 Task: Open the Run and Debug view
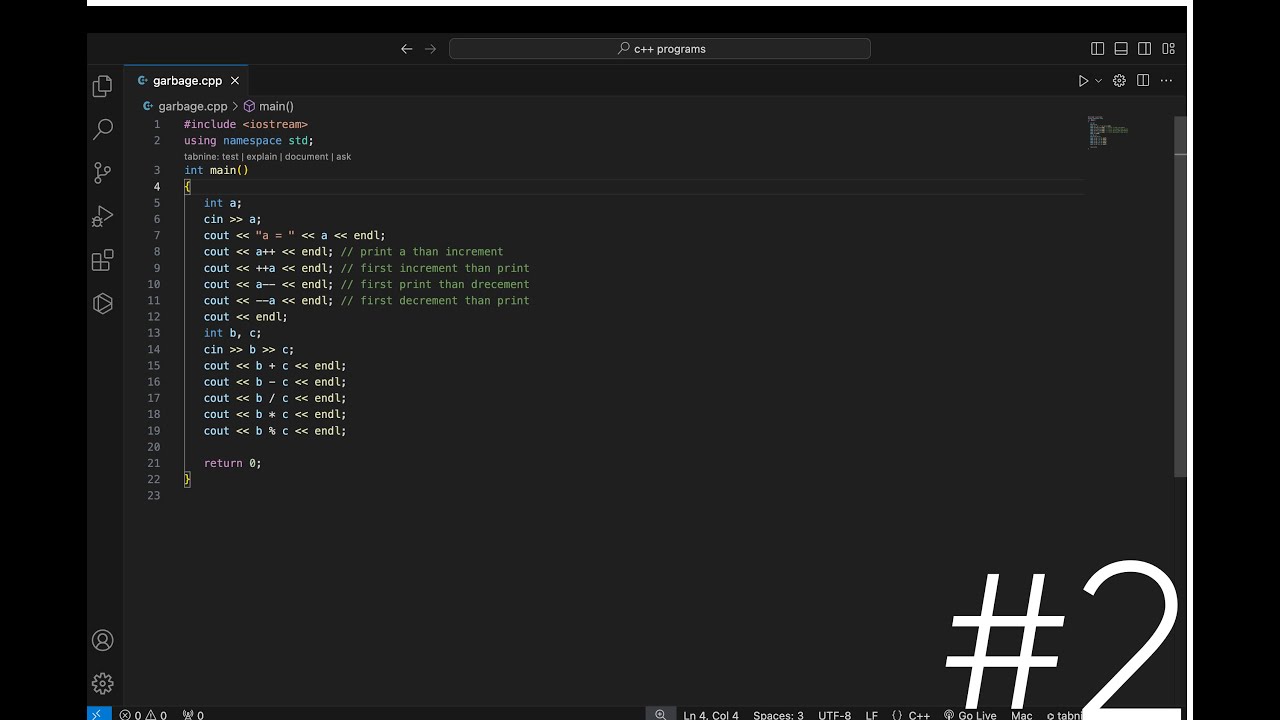[x=102, y=216]
